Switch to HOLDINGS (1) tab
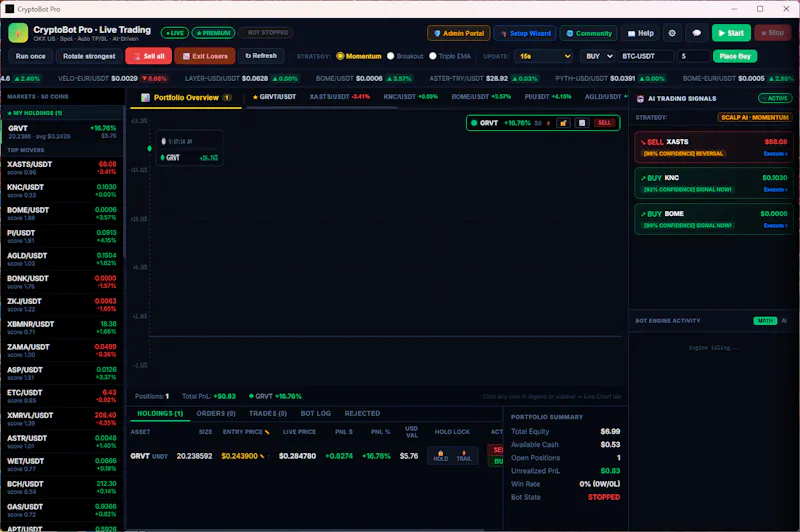The width and height of the screenshot is (800, 532). (x=160, y=414)
